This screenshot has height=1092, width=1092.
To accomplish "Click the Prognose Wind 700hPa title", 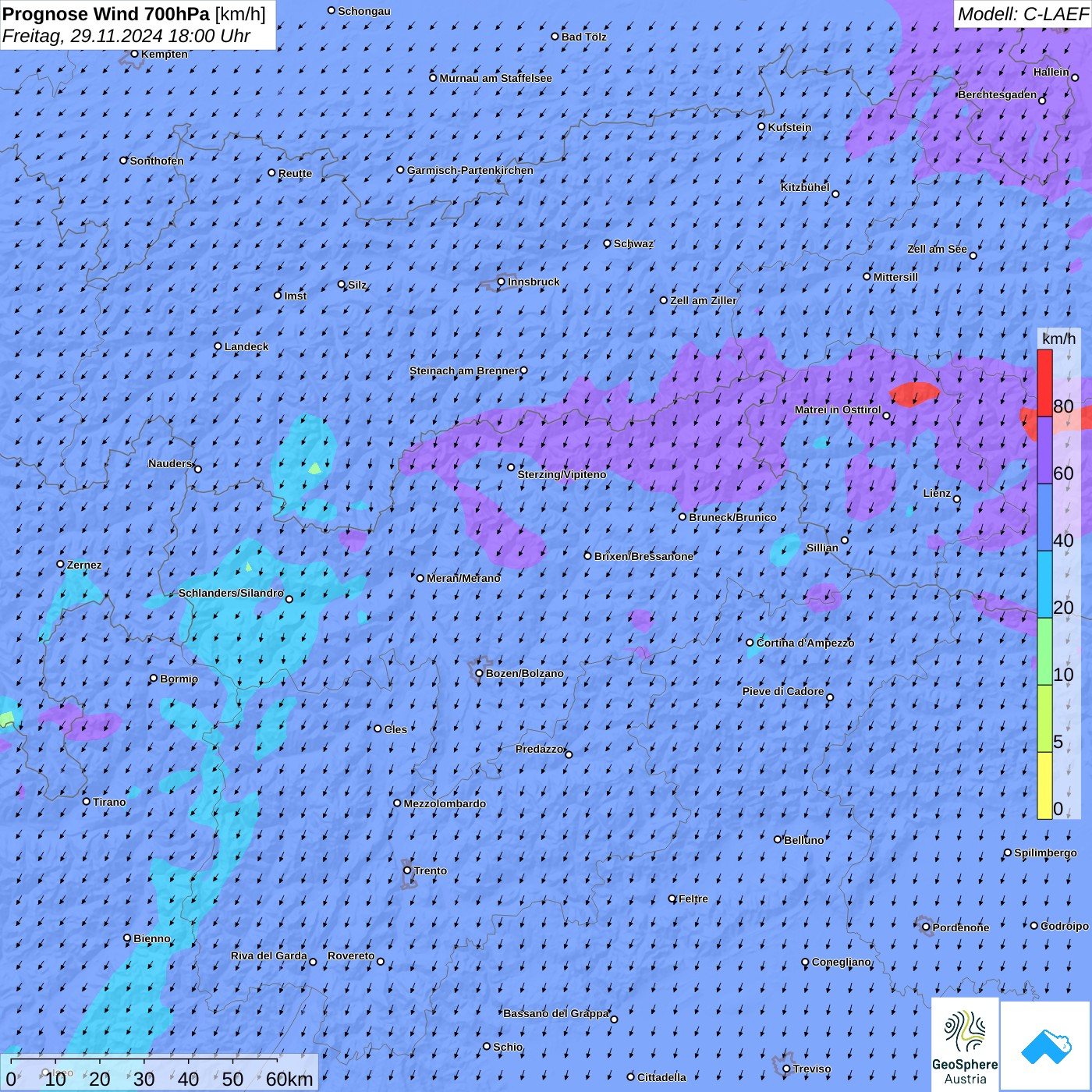I will click(x=134, y=14).
